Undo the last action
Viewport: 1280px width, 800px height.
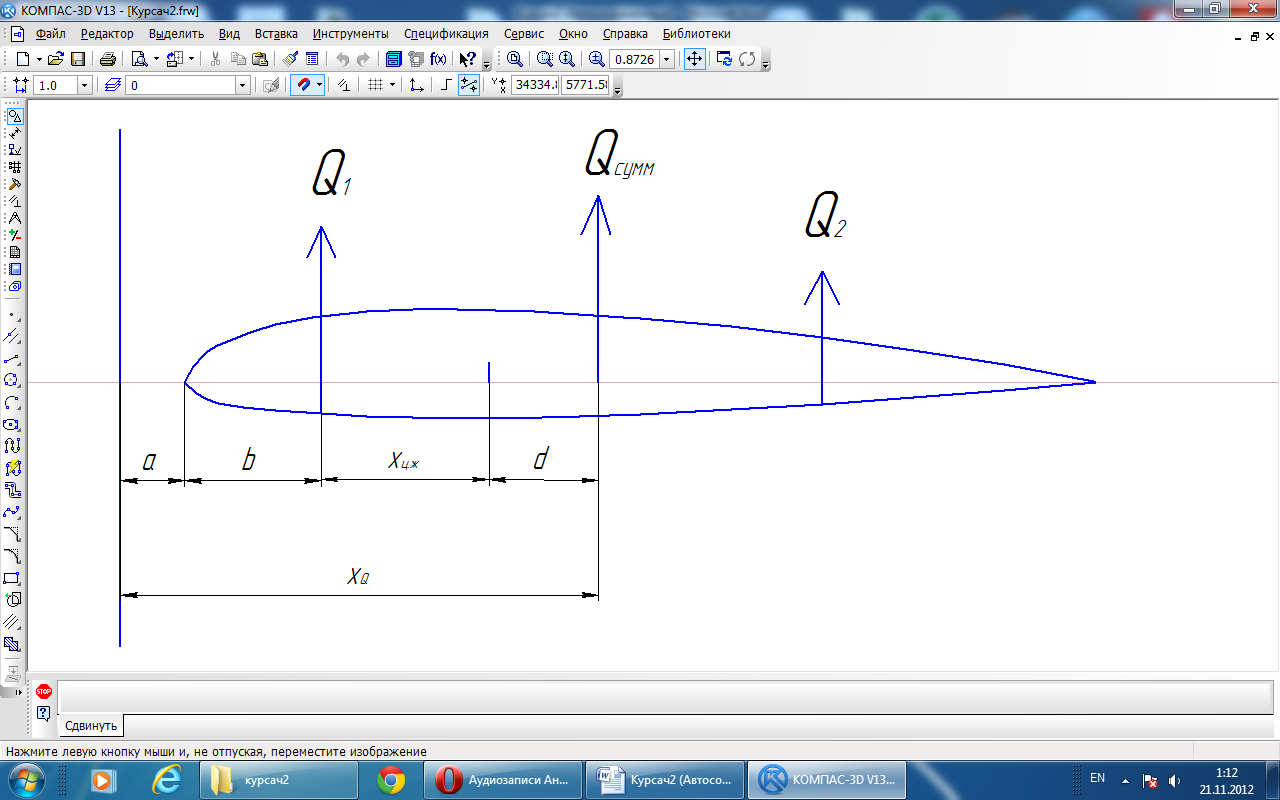342,59
